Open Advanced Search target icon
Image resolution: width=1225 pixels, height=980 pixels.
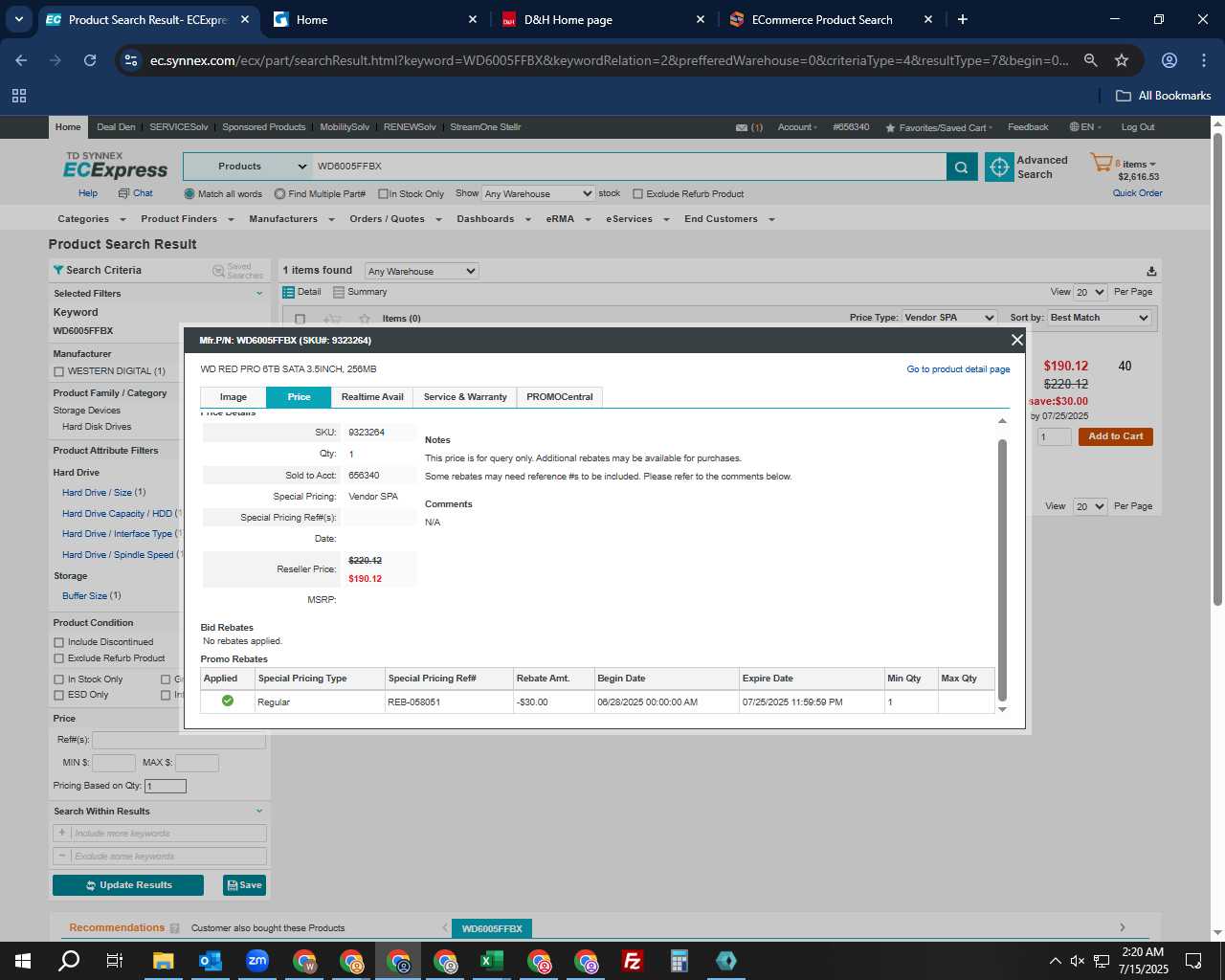coord(999,167)
